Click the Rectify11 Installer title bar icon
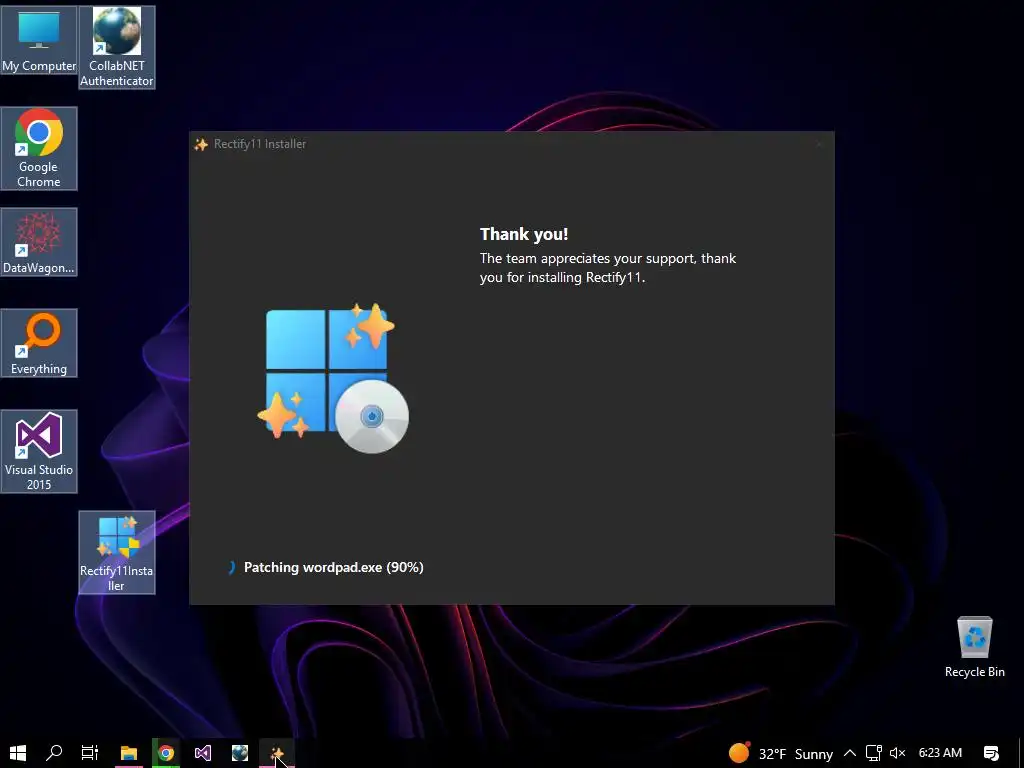 pyautogui.click(x=201, y=144)
